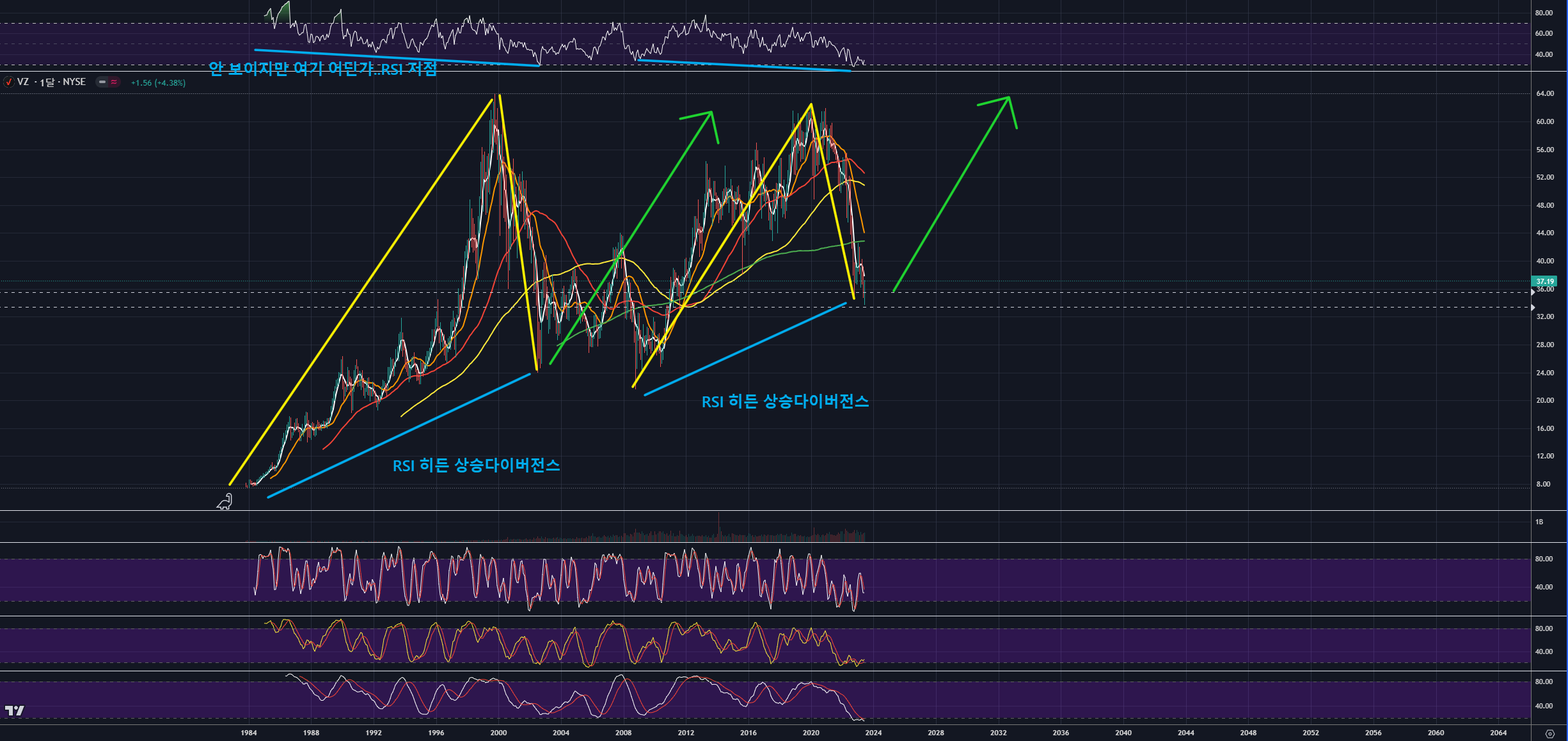Click the 2000 year marker on time axis
This screenshot has height=741, width=1568.
pyautogui.click(x=498, y=733)
